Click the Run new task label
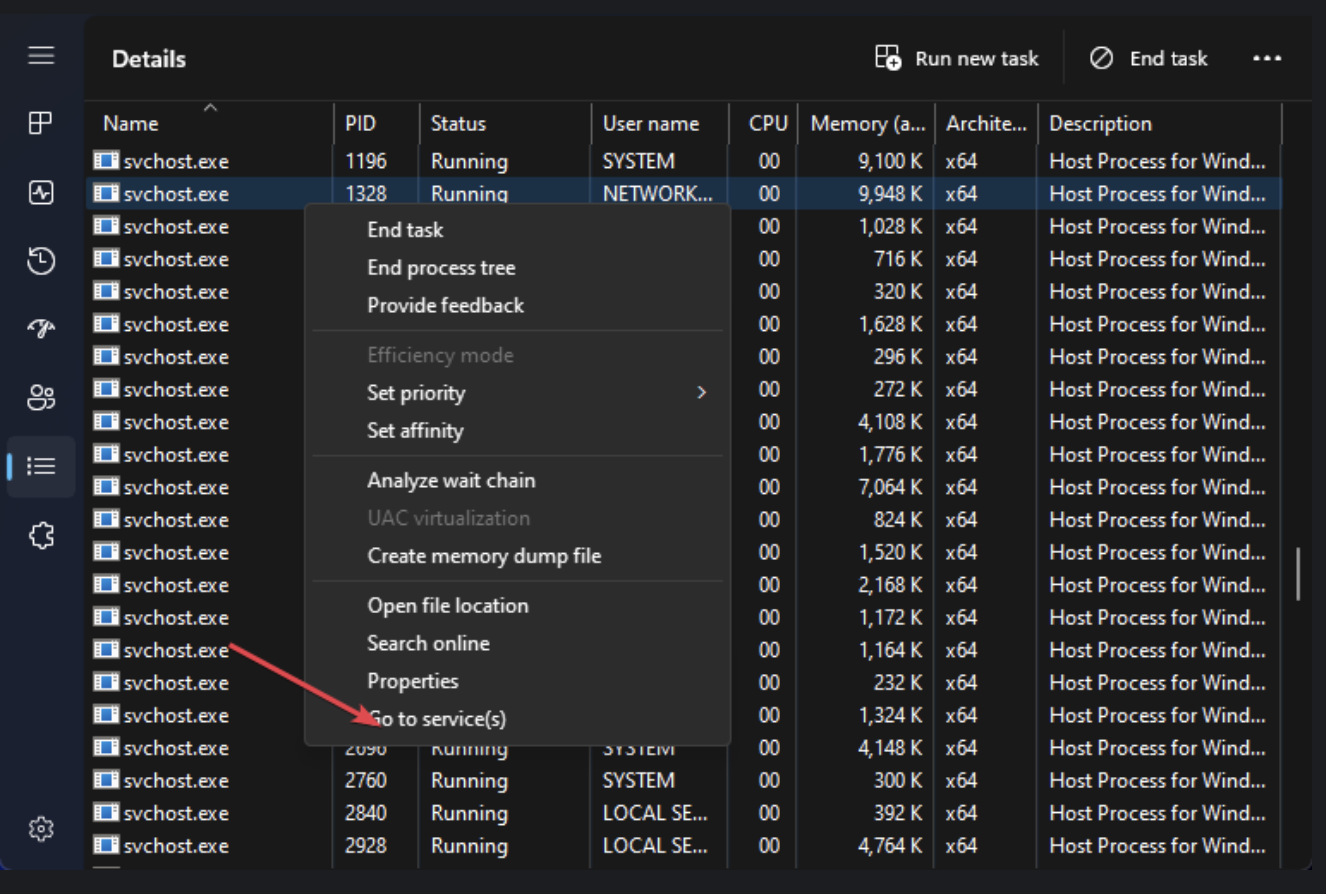The image size is (1326, 894). 977,59
